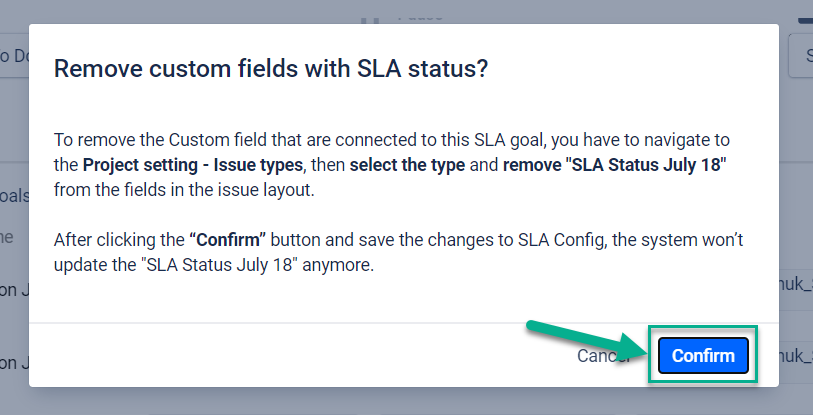Click the partially hidden "To Do" button
Screen dimensions: 813x415
[14, 56]
